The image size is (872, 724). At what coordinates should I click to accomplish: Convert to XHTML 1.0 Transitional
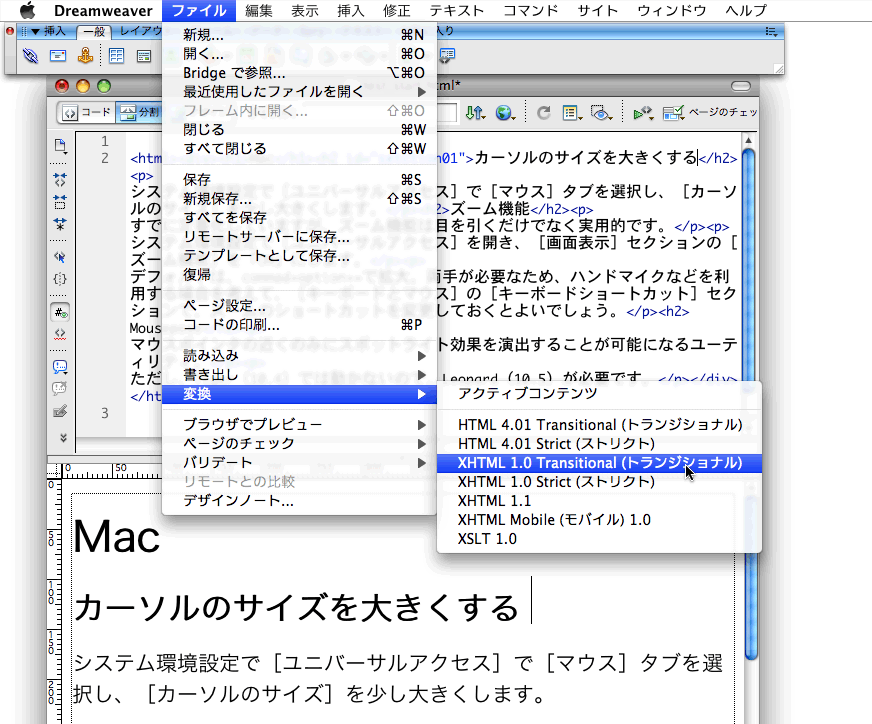[x=599, y=463]
